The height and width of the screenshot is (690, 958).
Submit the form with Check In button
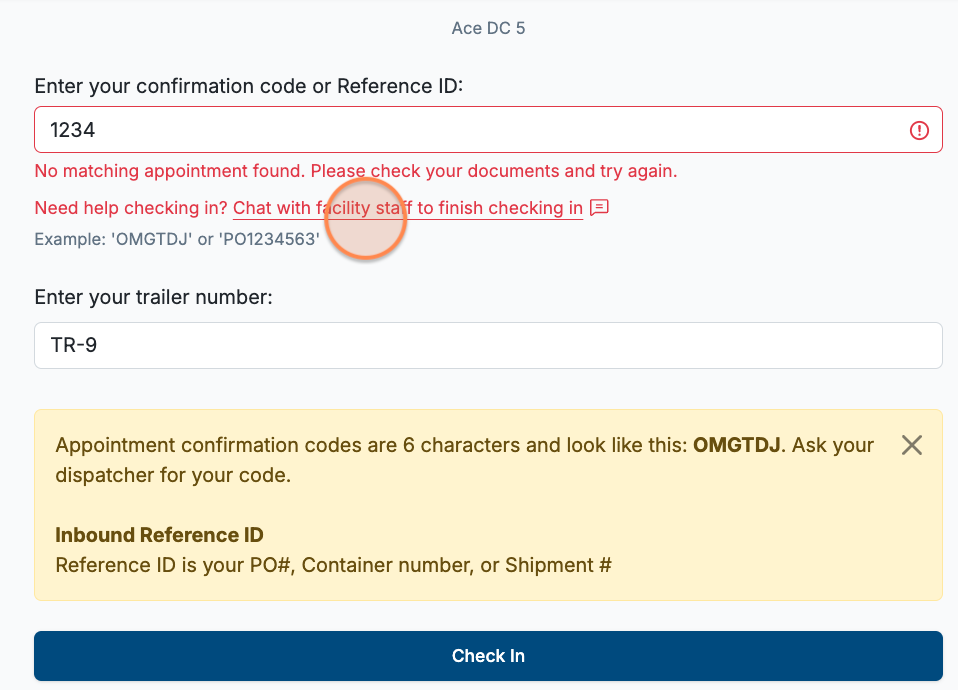pos(488,656)
